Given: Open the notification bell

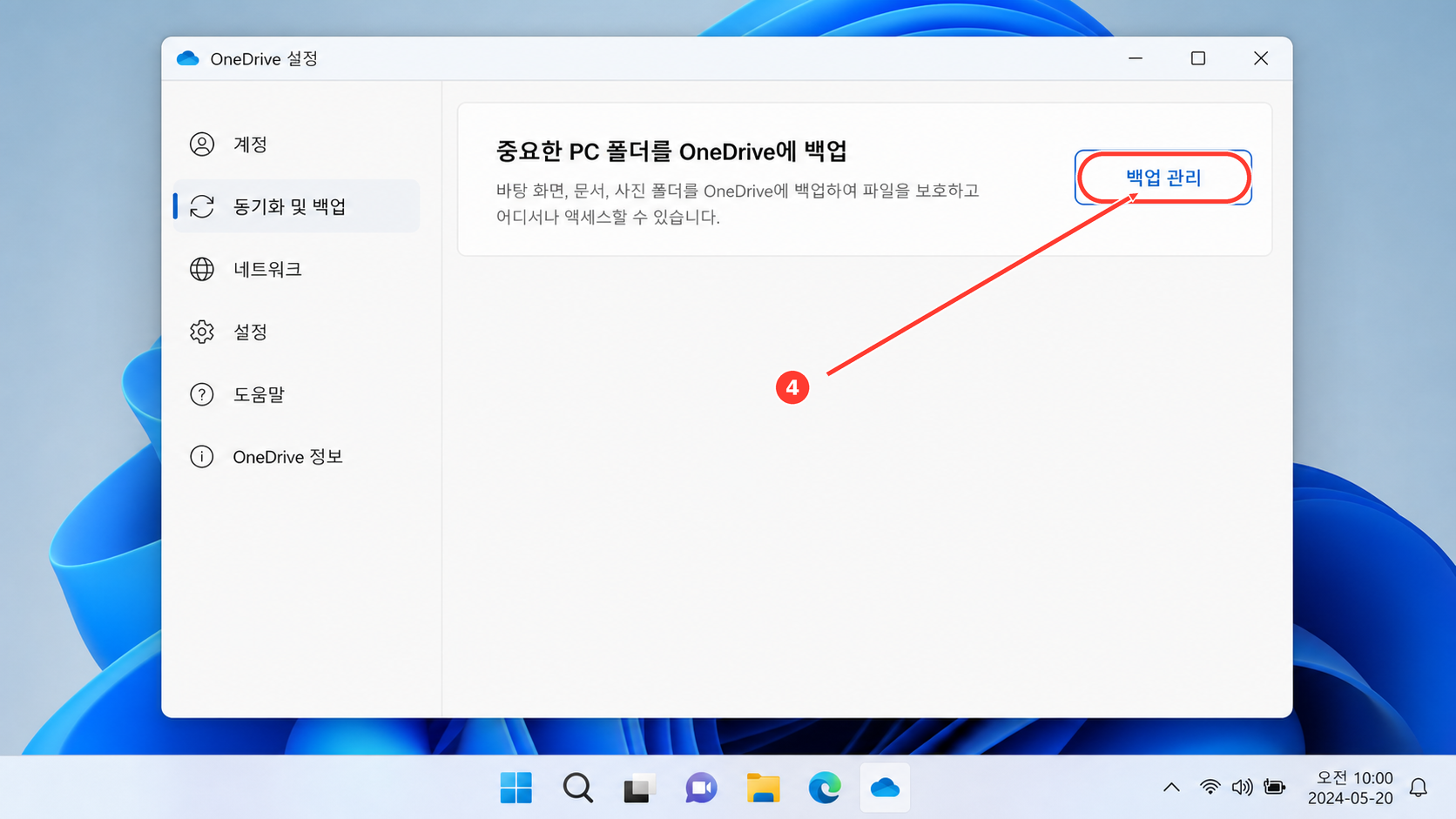Looking at the screenshot, I should click(1419, 788).
